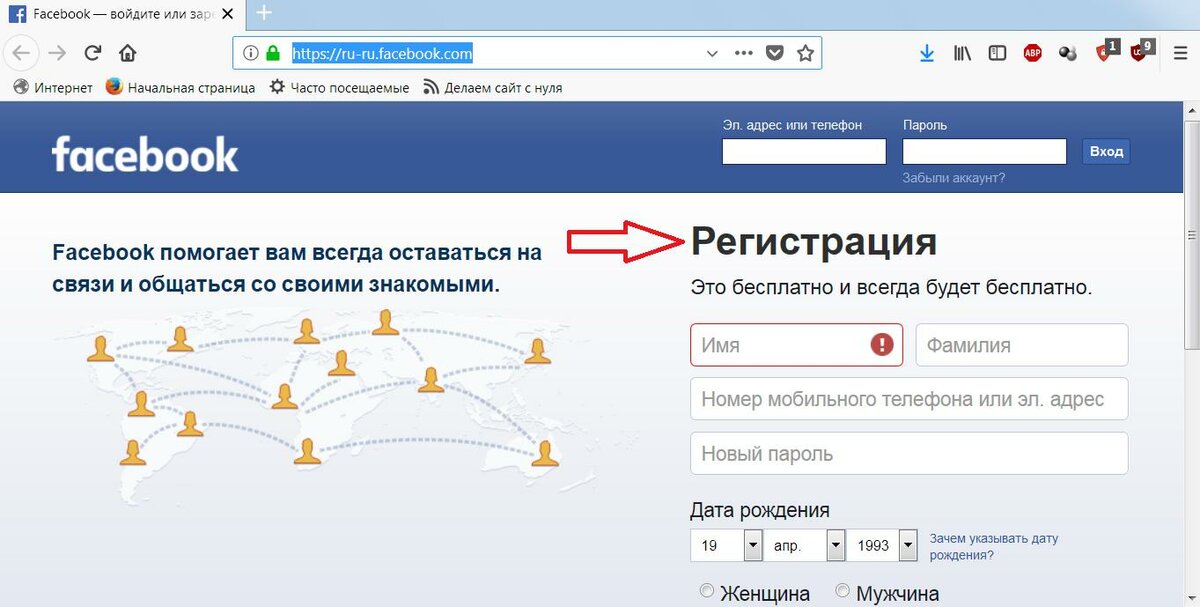Image resolution: width=1200 pixels, height=607 pixels.
Task: Open the browser Home page icon
Action: coord(128,53)
